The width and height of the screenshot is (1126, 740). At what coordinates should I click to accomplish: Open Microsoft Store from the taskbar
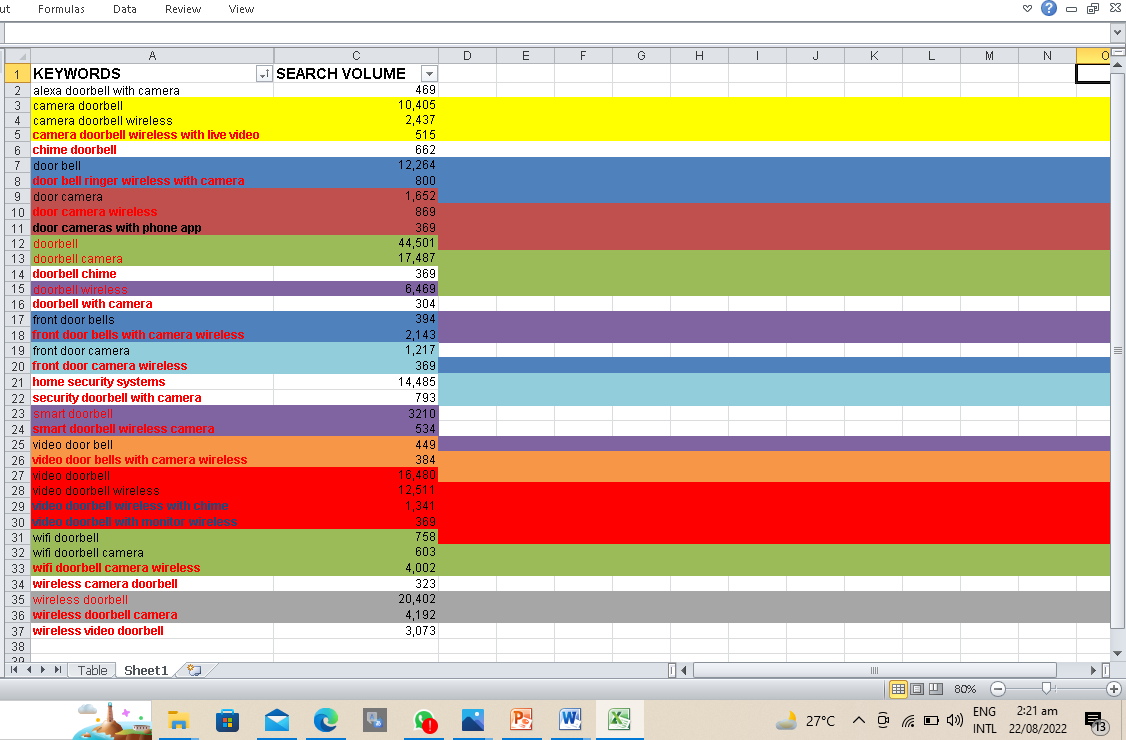point(227,719)
